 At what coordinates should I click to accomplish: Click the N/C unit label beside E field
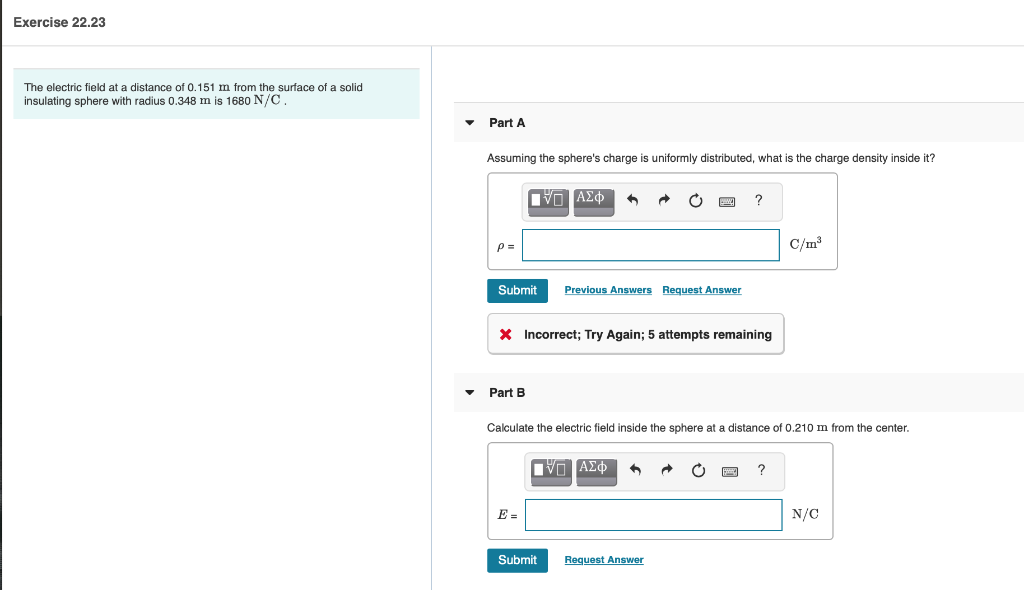pyautogui.click(x=805, y=514)
